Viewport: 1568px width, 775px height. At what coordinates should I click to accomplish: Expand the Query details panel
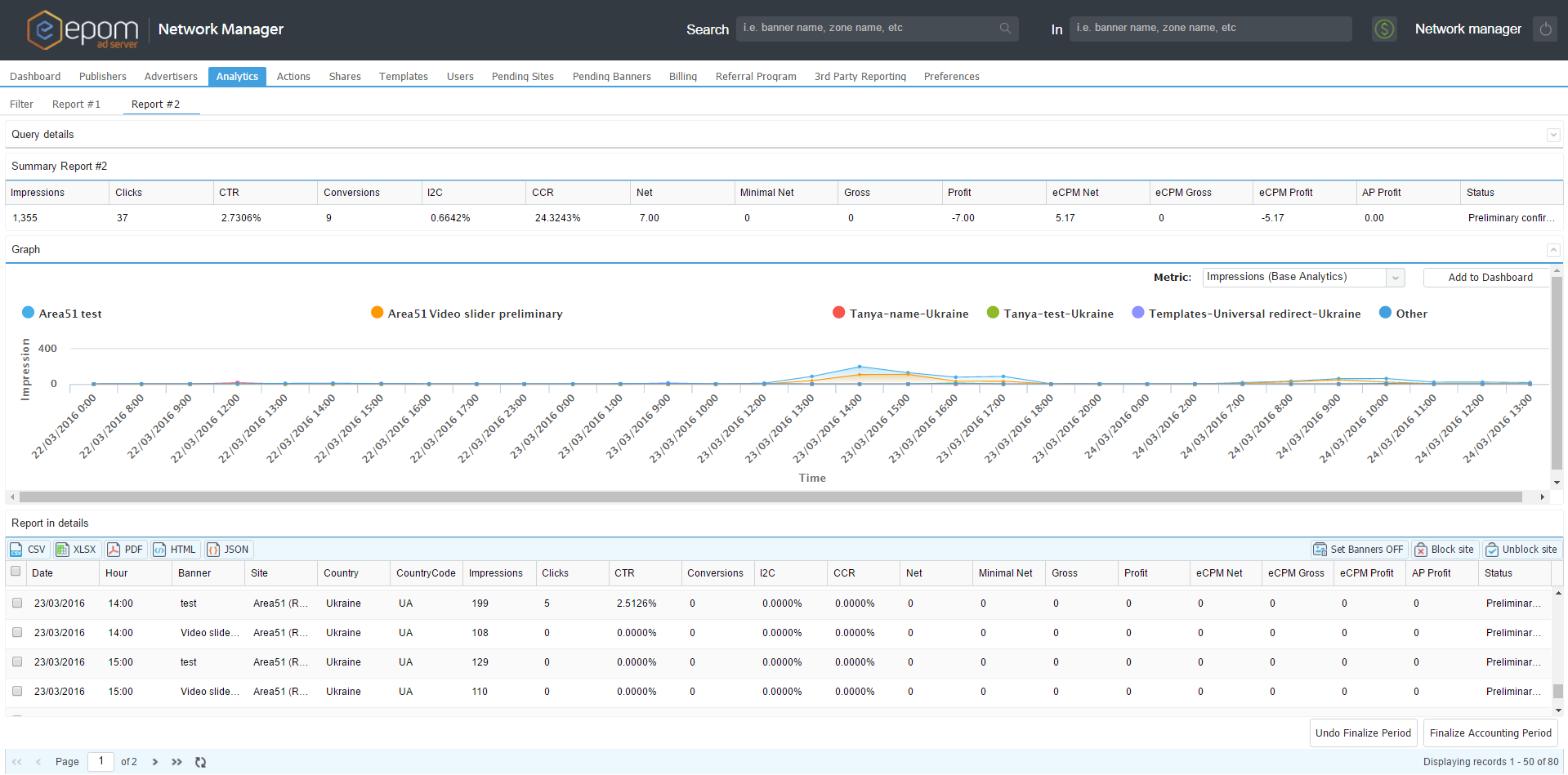coord(1553,135)
